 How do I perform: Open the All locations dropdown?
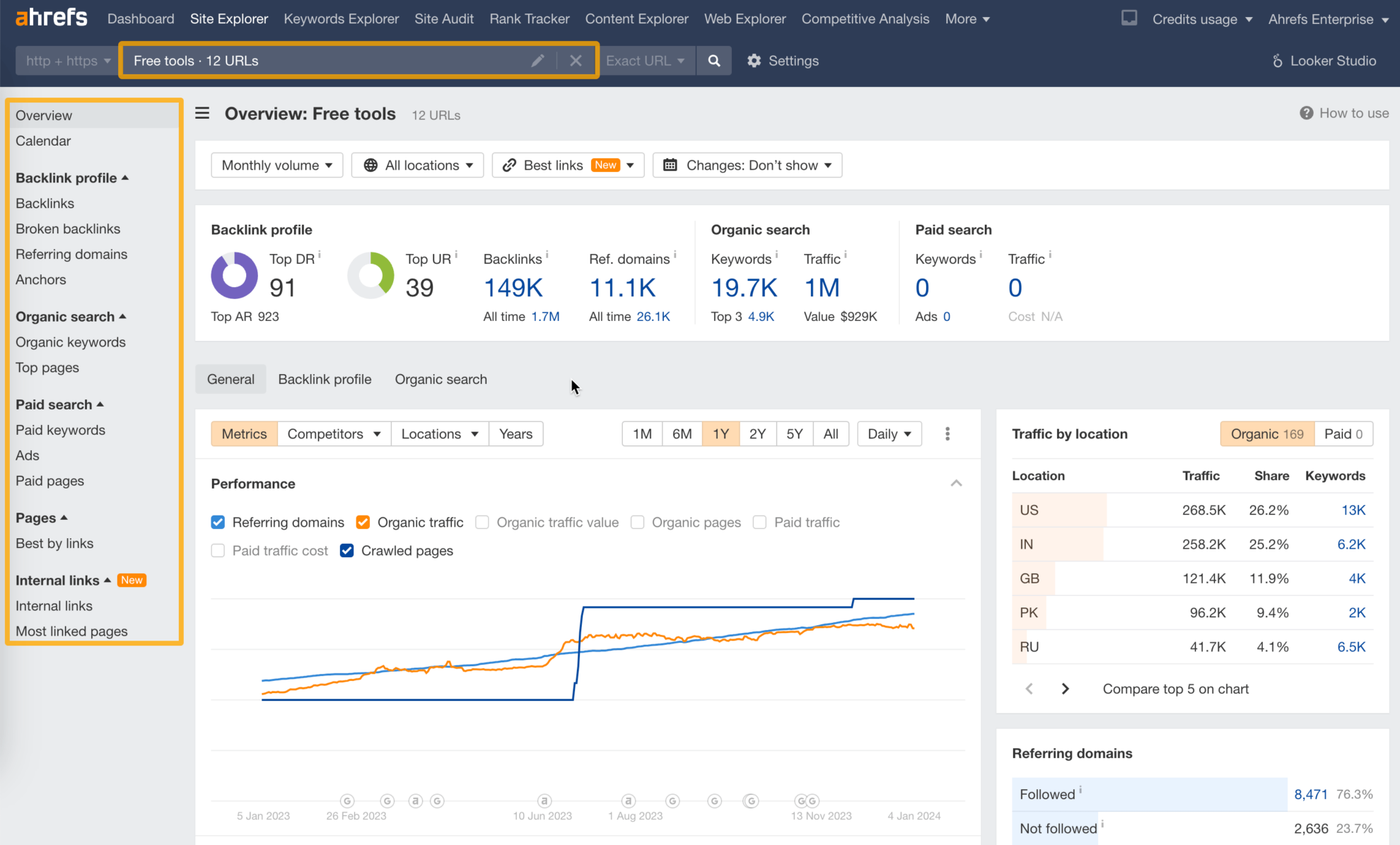pyautogui.click(x=417, y=165)
